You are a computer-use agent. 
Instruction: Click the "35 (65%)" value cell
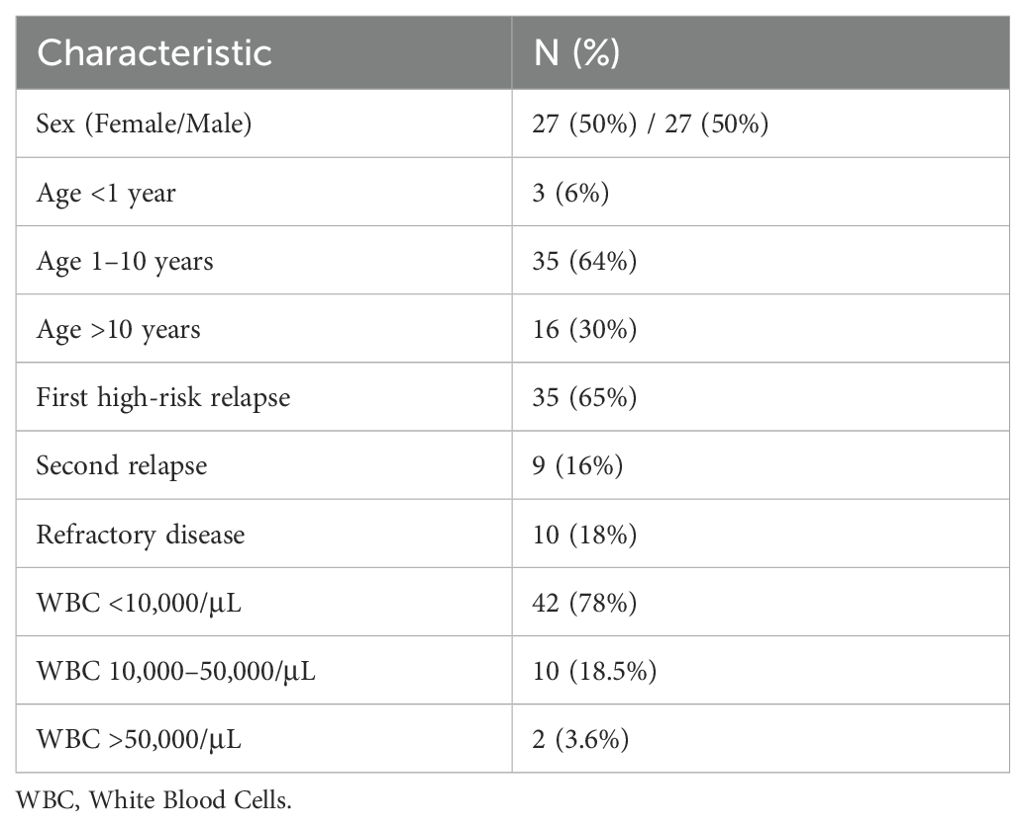tap(584, 397)
